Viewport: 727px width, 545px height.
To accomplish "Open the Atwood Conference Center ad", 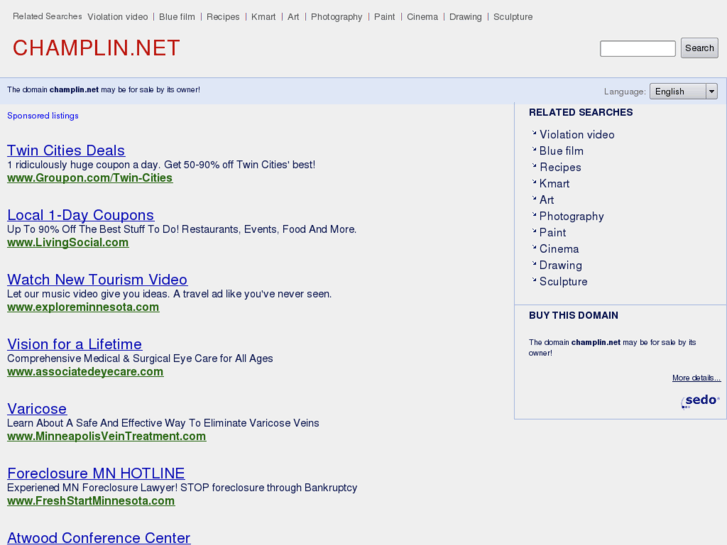I will point(99,537).
